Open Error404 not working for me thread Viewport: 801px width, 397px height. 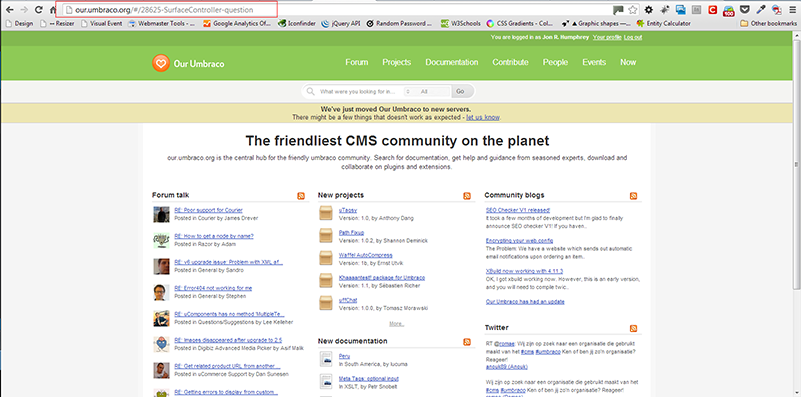(213, 288)
